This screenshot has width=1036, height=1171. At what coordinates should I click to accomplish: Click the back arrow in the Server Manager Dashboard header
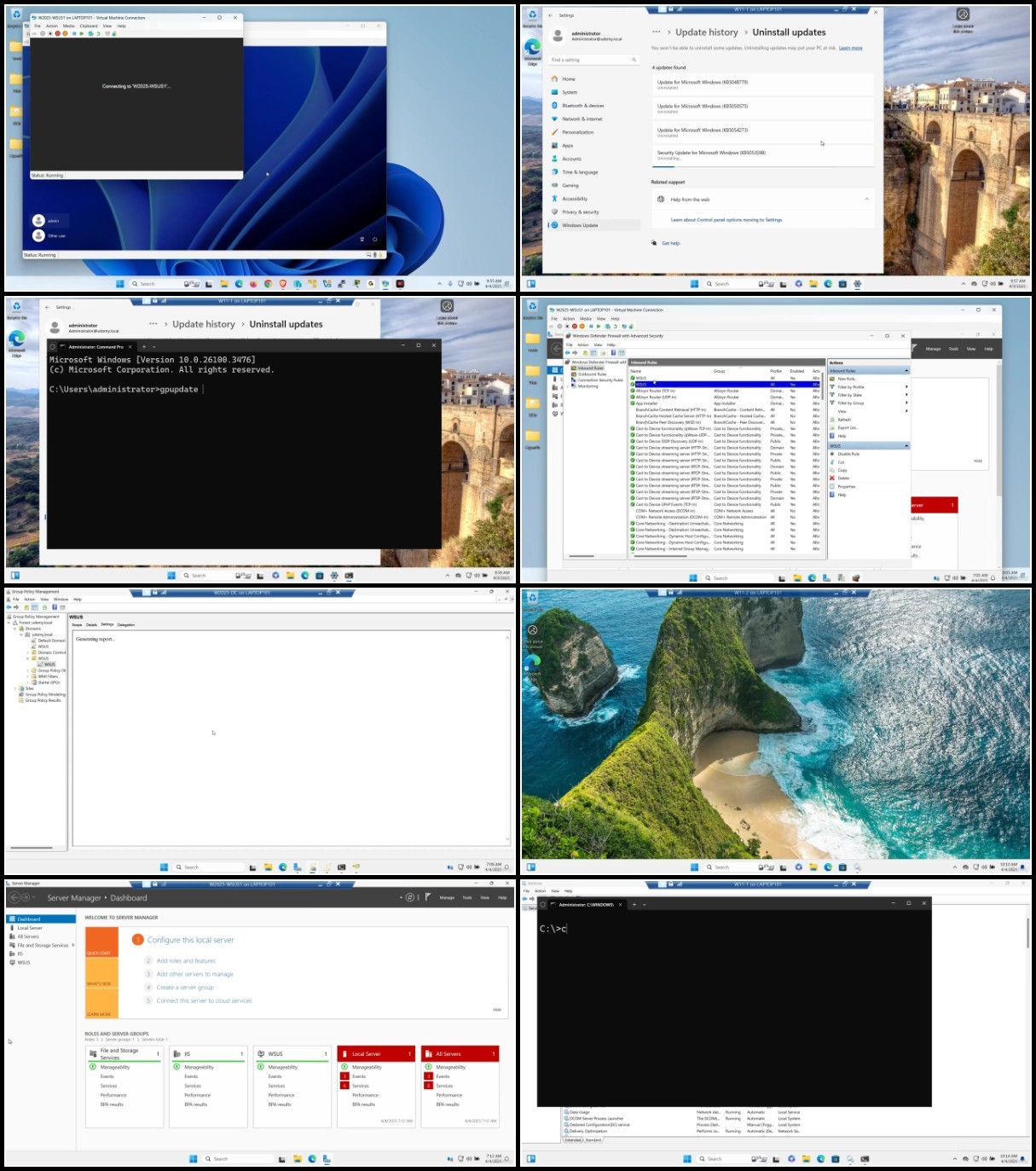13,897
